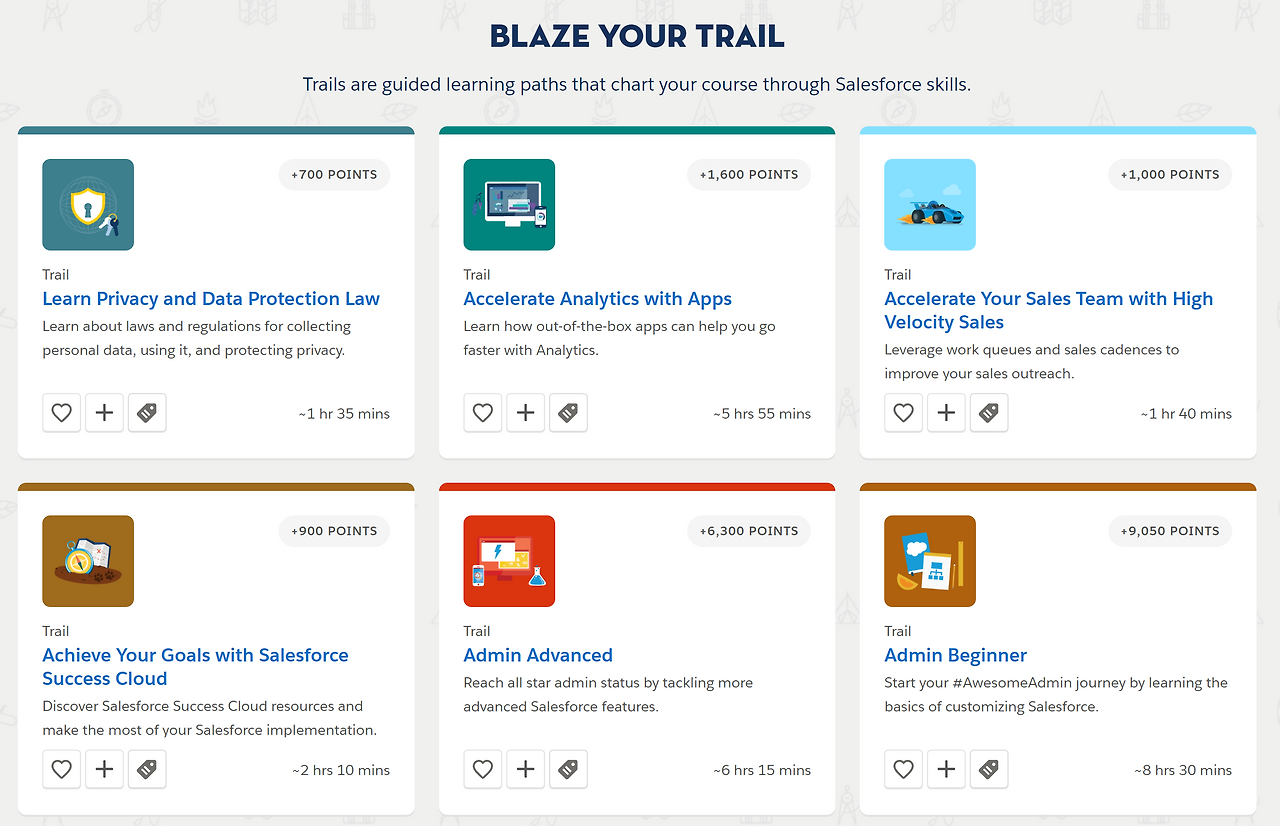Click the compass and map Success Cloud thumbnail
Screen dimensions: 1280x826
[x=88, y=561]
